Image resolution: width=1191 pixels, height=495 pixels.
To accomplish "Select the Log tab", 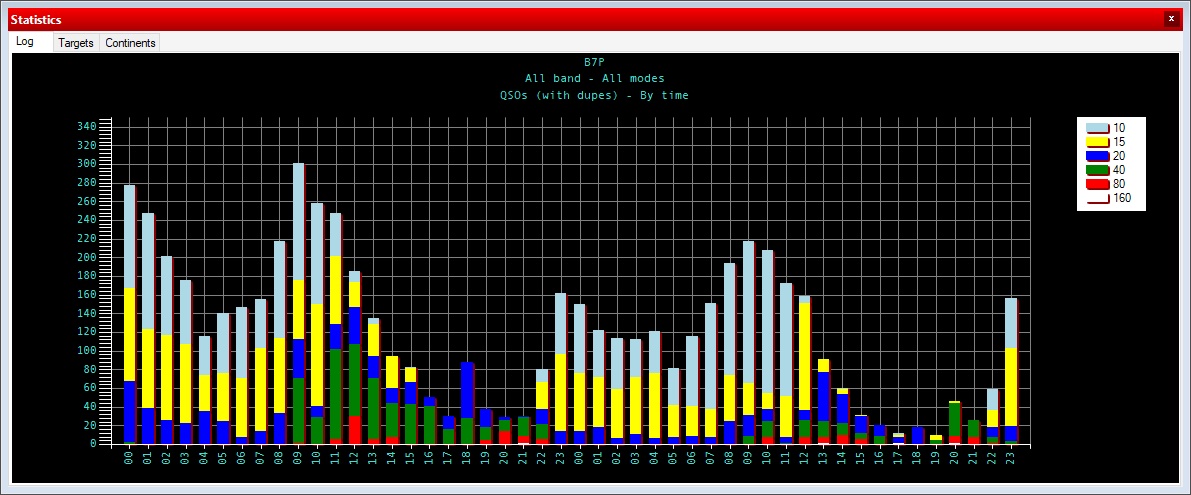I will pos(26,42).
